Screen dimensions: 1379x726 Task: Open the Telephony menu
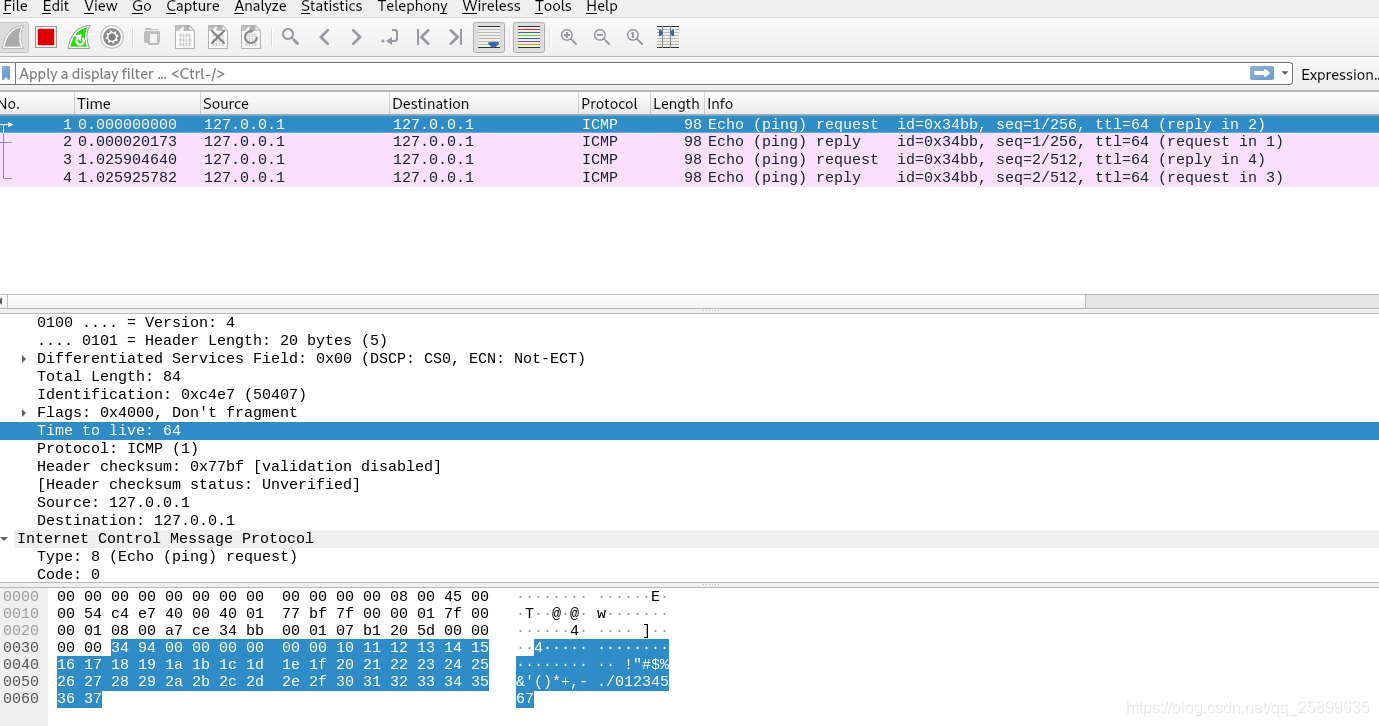pos(413,7)
